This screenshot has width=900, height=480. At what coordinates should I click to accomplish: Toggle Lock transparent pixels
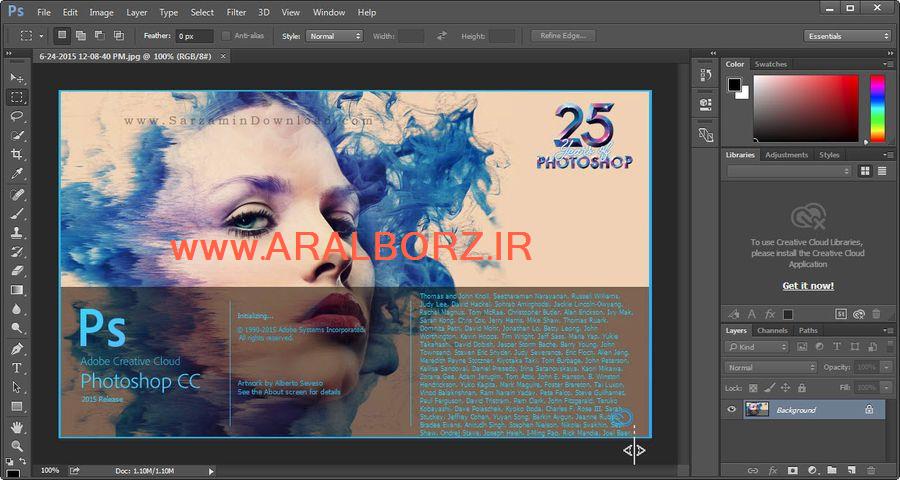pyautogui.click(x=754, y=388)
